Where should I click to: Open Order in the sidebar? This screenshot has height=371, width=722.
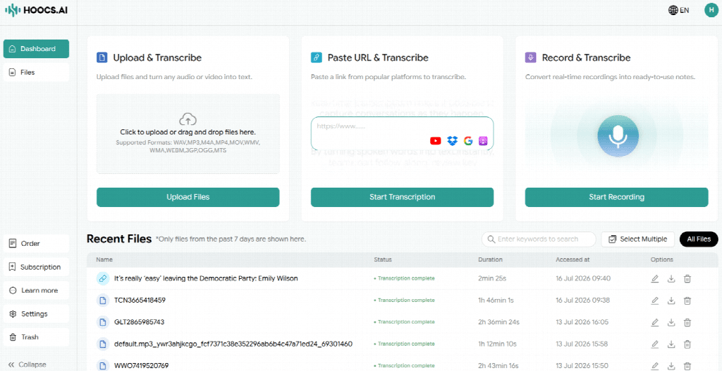coord(36,243)
